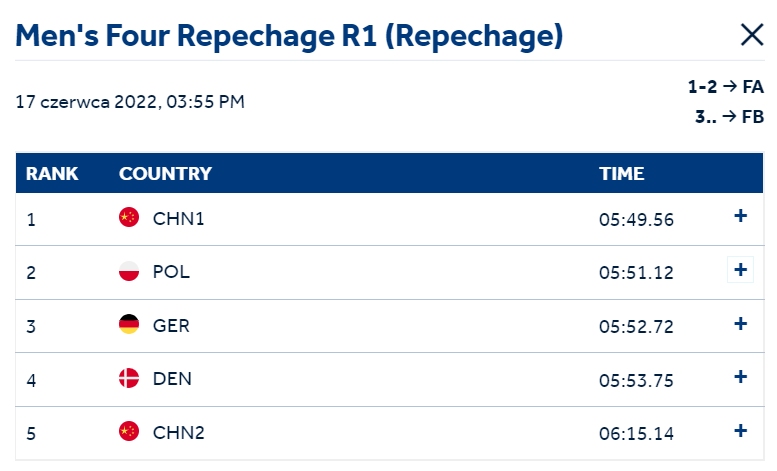Select the RANK column header
This screenshot has width=777, height=471.
52,174
